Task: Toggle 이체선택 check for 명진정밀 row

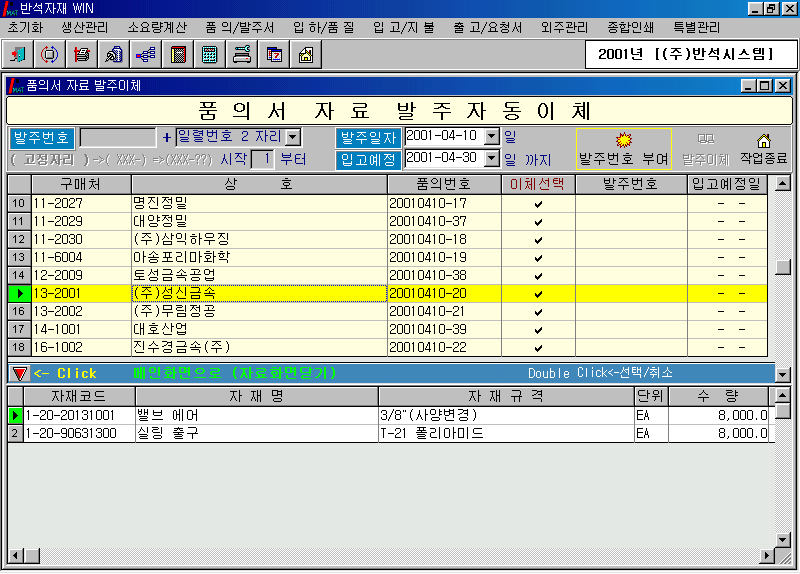Action: point(538,204)
